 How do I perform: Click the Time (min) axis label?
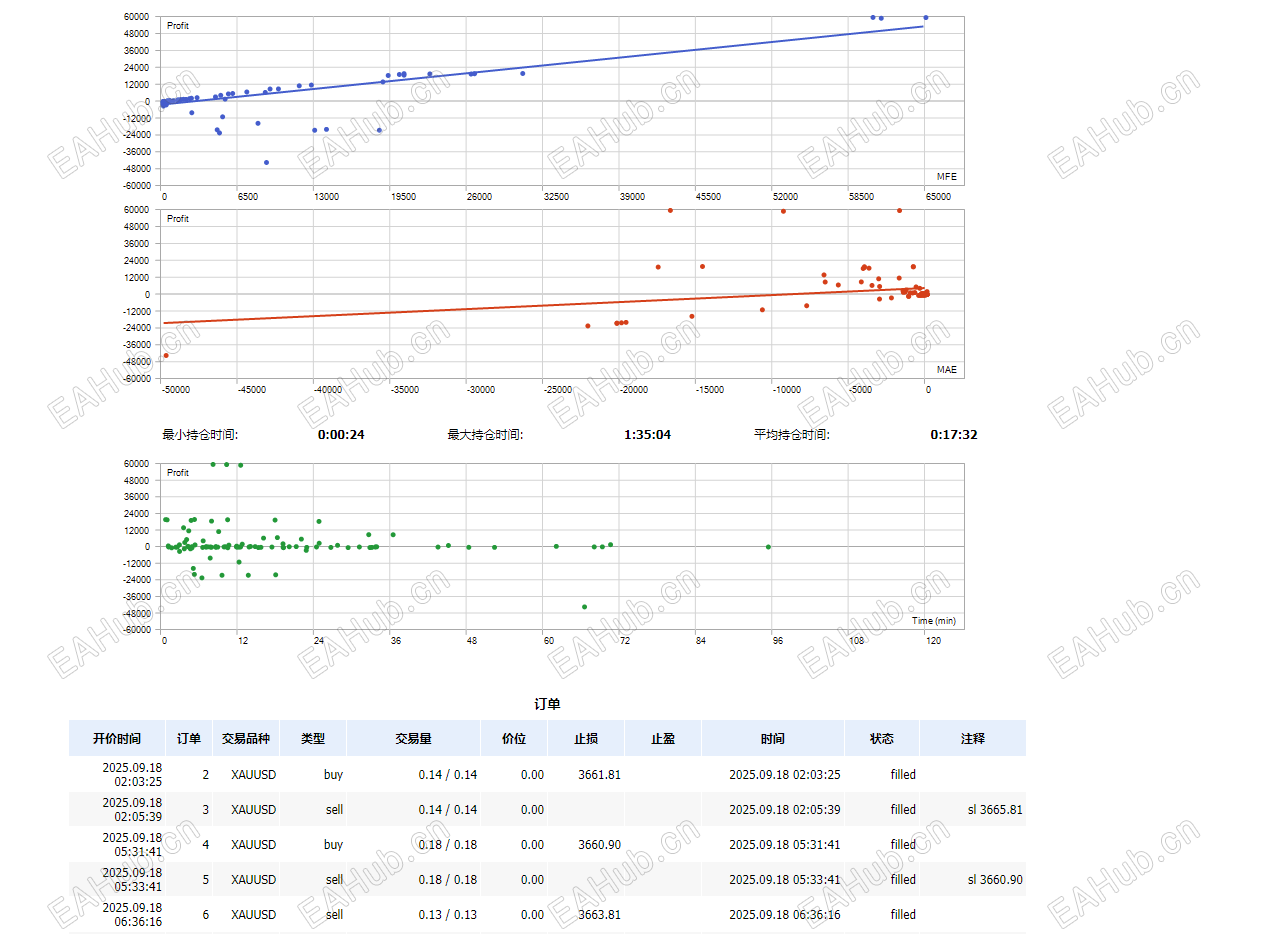coord(934,621)
